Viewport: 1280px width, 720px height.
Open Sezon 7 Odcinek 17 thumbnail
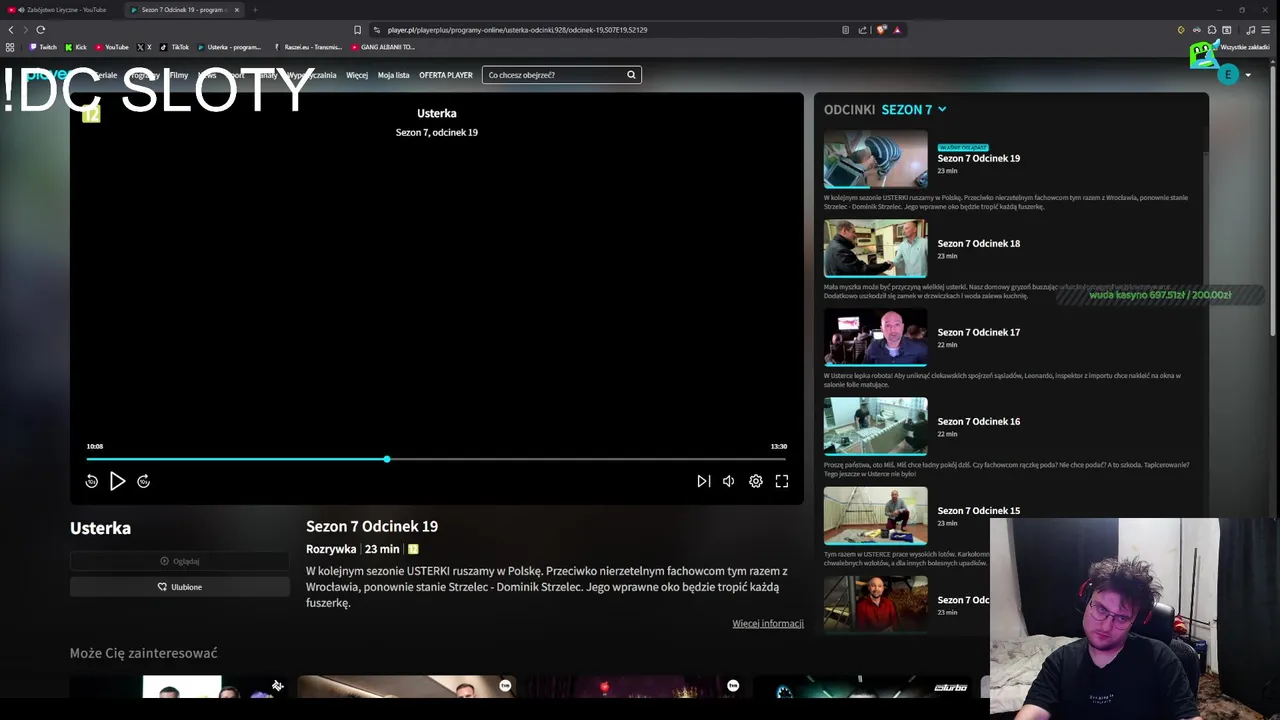point(875,337)
